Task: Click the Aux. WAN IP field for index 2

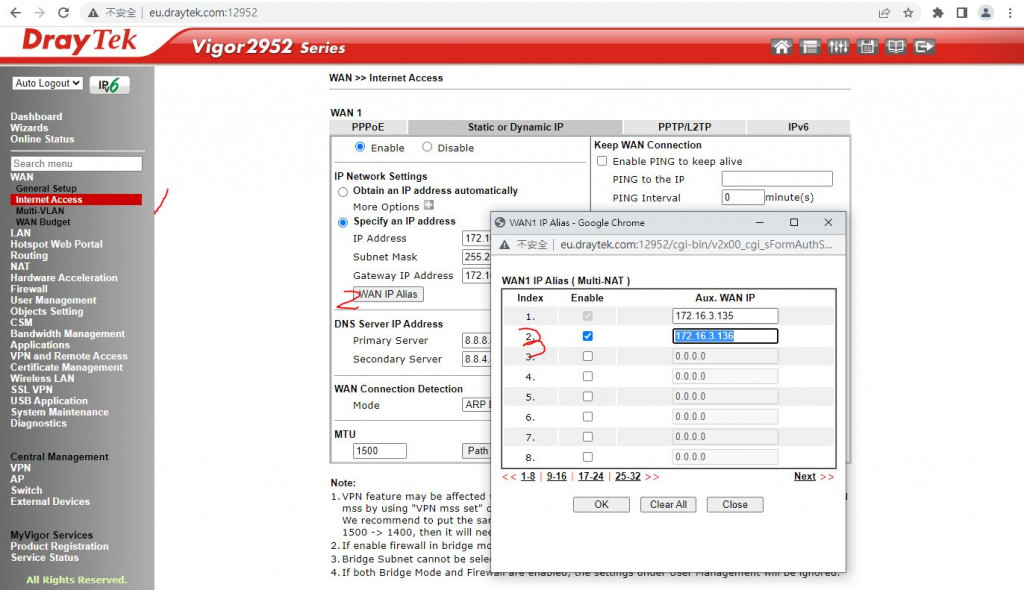Action: tap(725, 336)
